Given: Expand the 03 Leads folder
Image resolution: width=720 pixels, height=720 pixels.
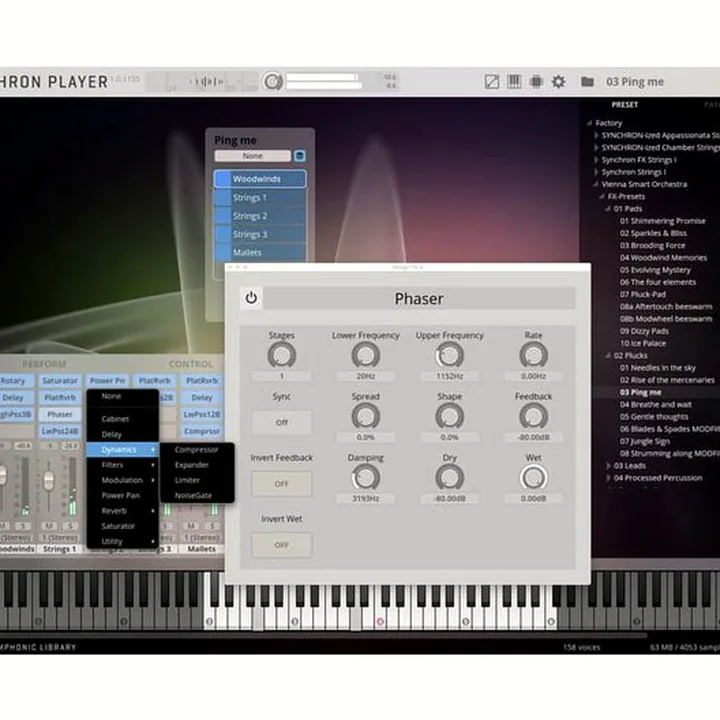Looking at the screenshot, I should click(608, 466).
